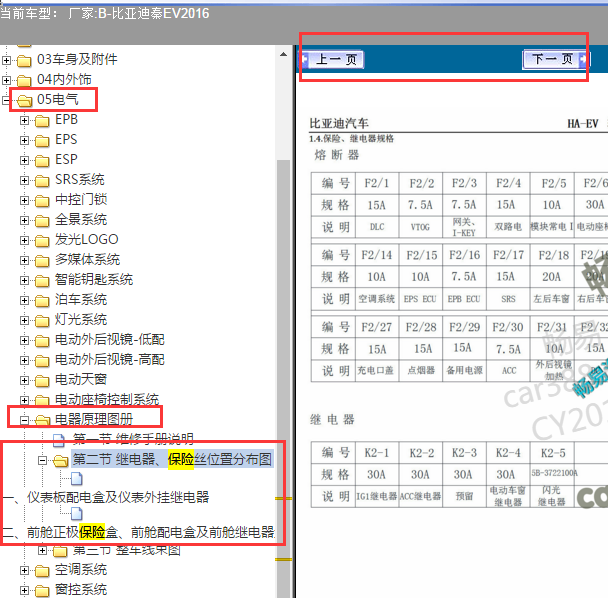Click the F2/30 fuse number cell
The image size is (608, 598).
tap(508, 327)
